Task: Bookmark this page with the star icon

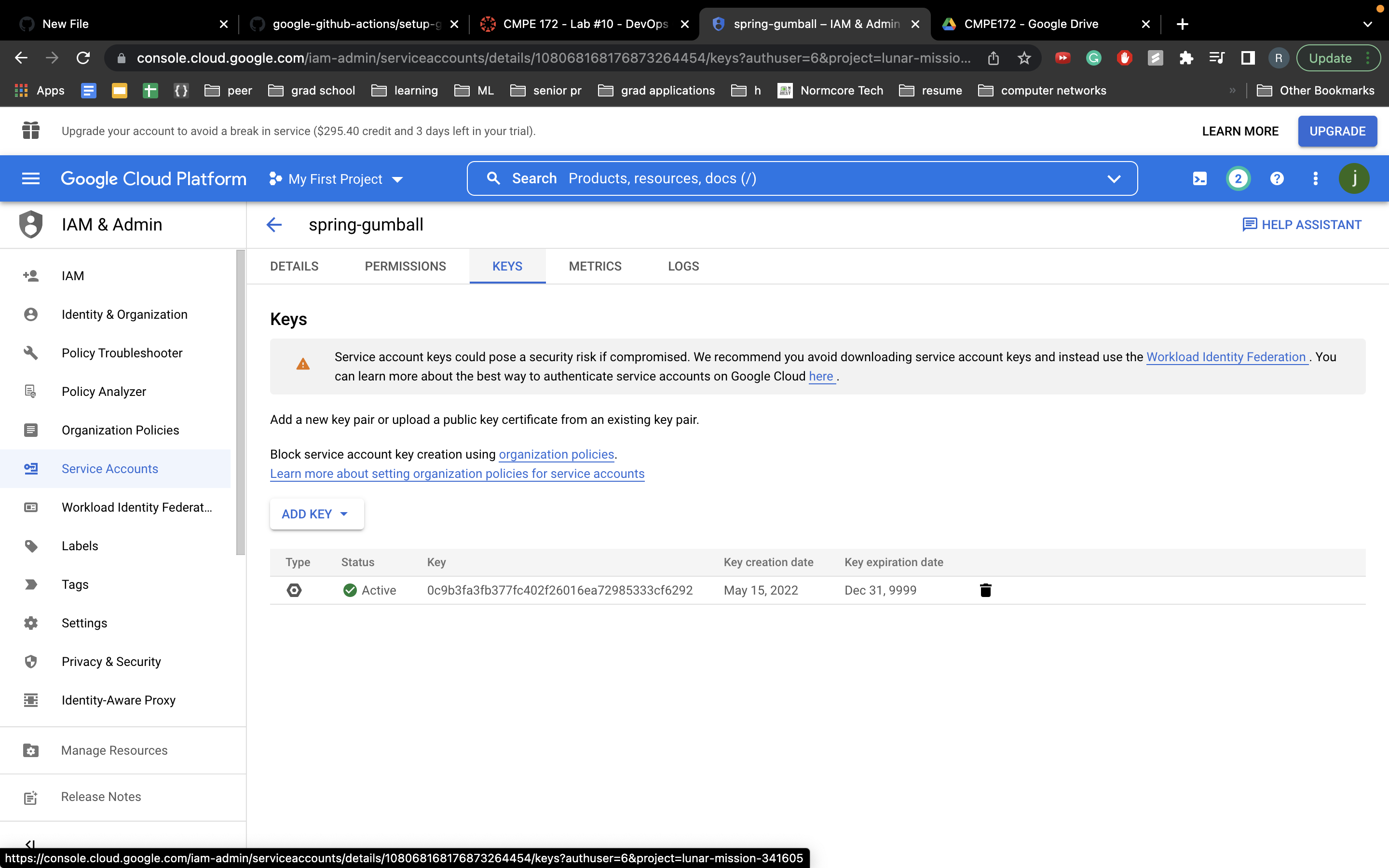Action: (x=1024, y=58)
